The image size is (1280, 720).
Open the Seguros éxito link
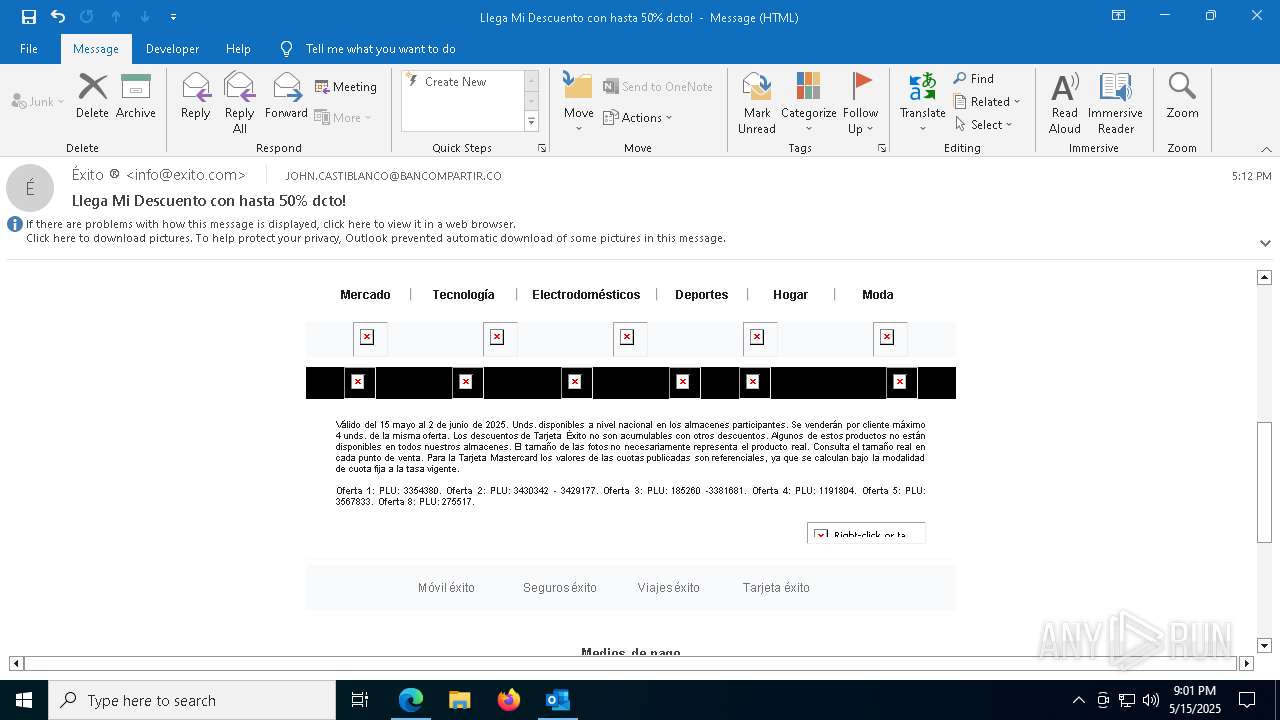560,588
